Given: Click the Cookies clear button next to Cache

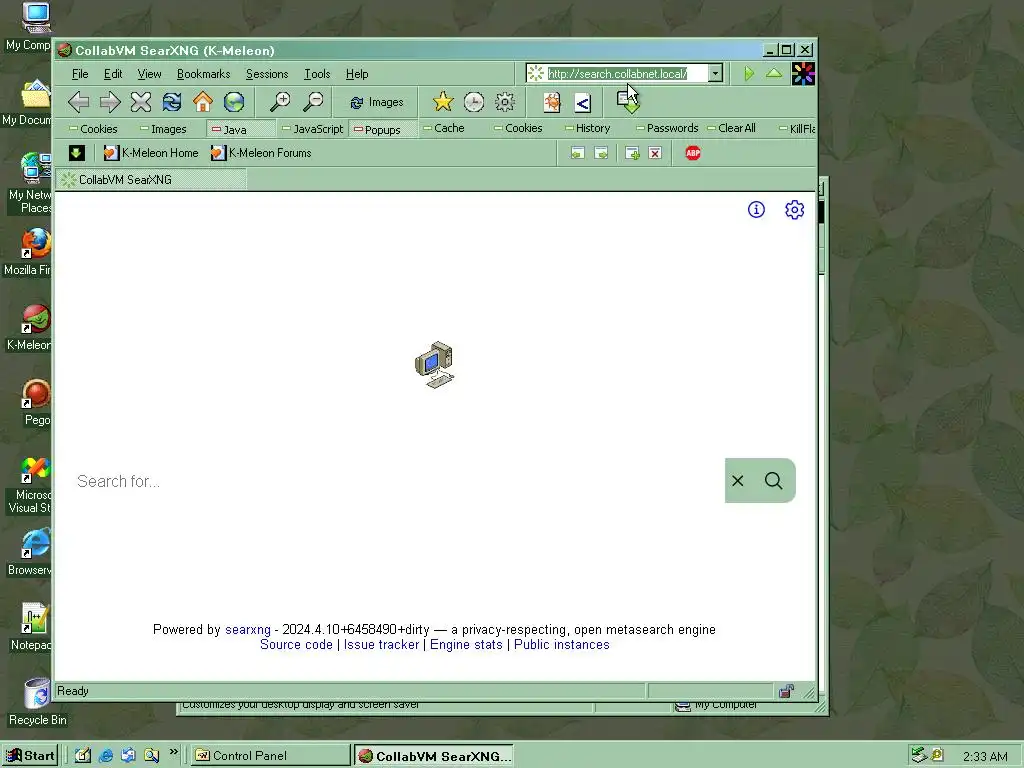Looking at the screenshot, I should (519, 128).
